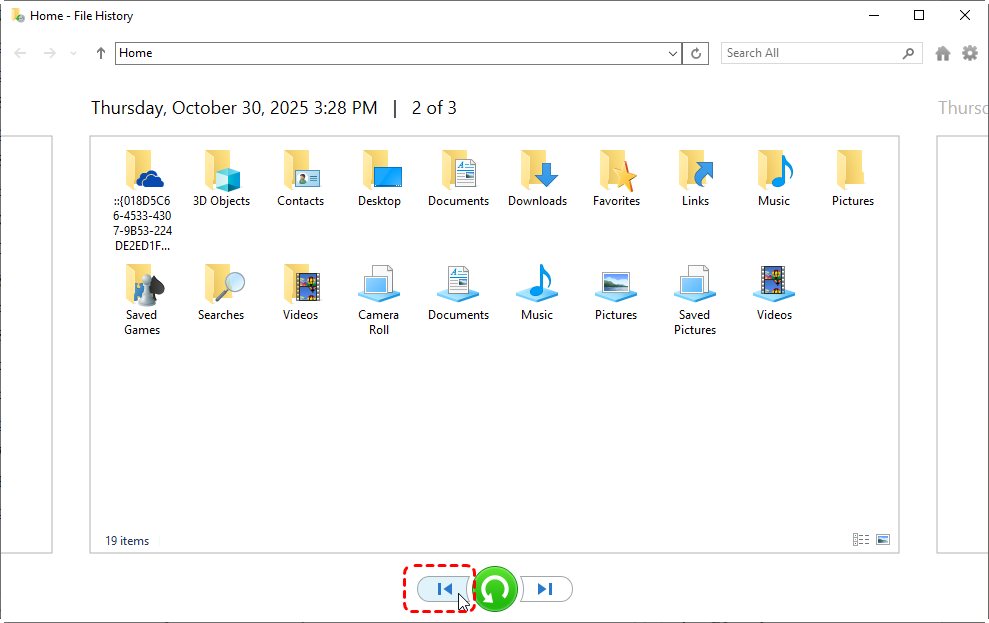Click the Search All input box

[810, 53]
